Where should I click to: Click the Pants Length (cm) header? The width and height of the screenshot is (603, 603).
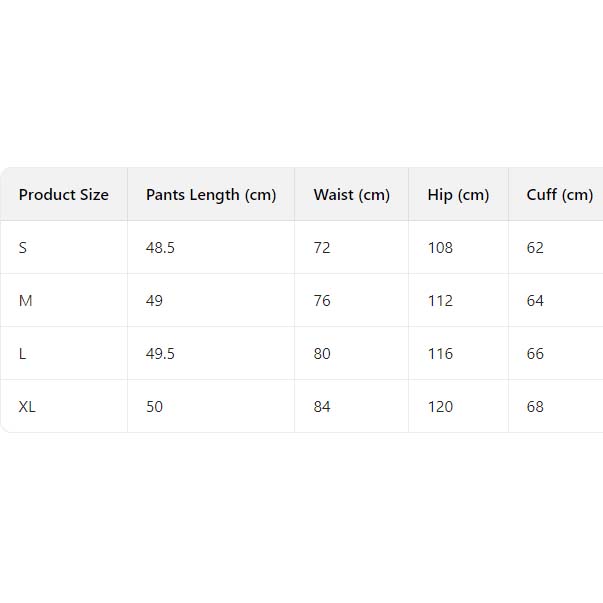click(211, 195)
